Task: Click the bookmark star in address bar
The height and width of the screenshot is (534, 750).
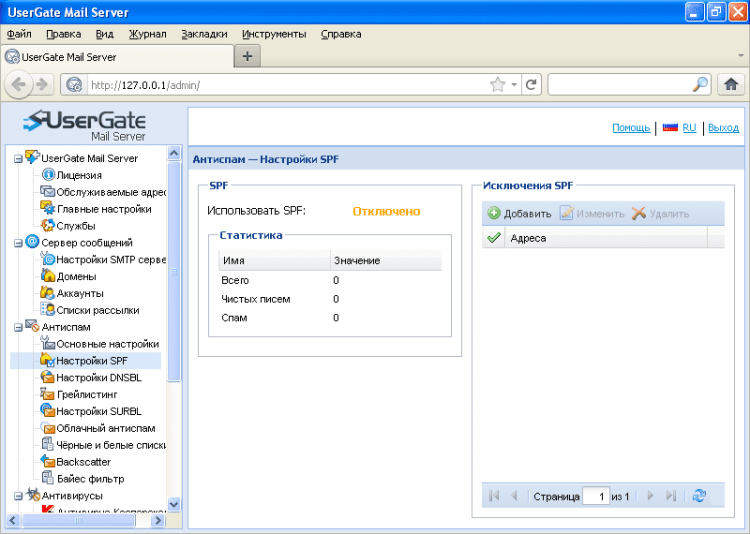Action: (497, 85)
